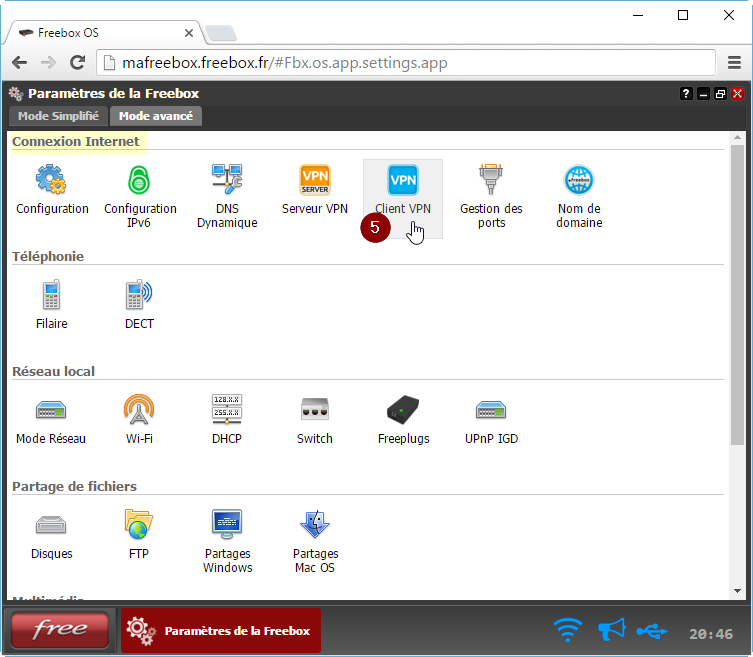Viewport: 753px width, 657px height.
Task: Open Wi-Fi antenna icon
Action: [139, 409]
